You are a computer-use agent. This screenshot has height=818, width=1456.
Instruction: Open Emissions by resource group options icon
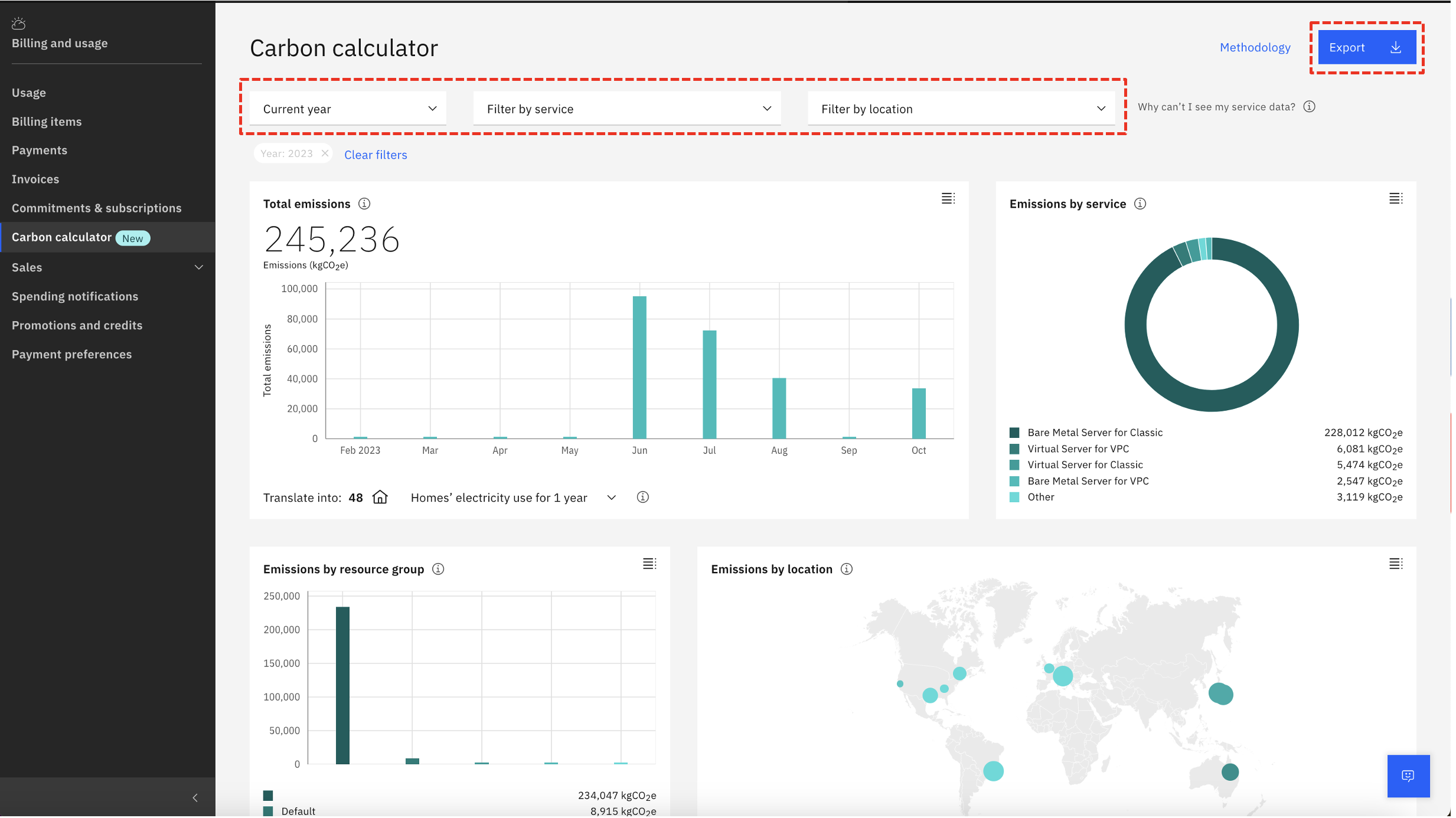coord(649,564)
